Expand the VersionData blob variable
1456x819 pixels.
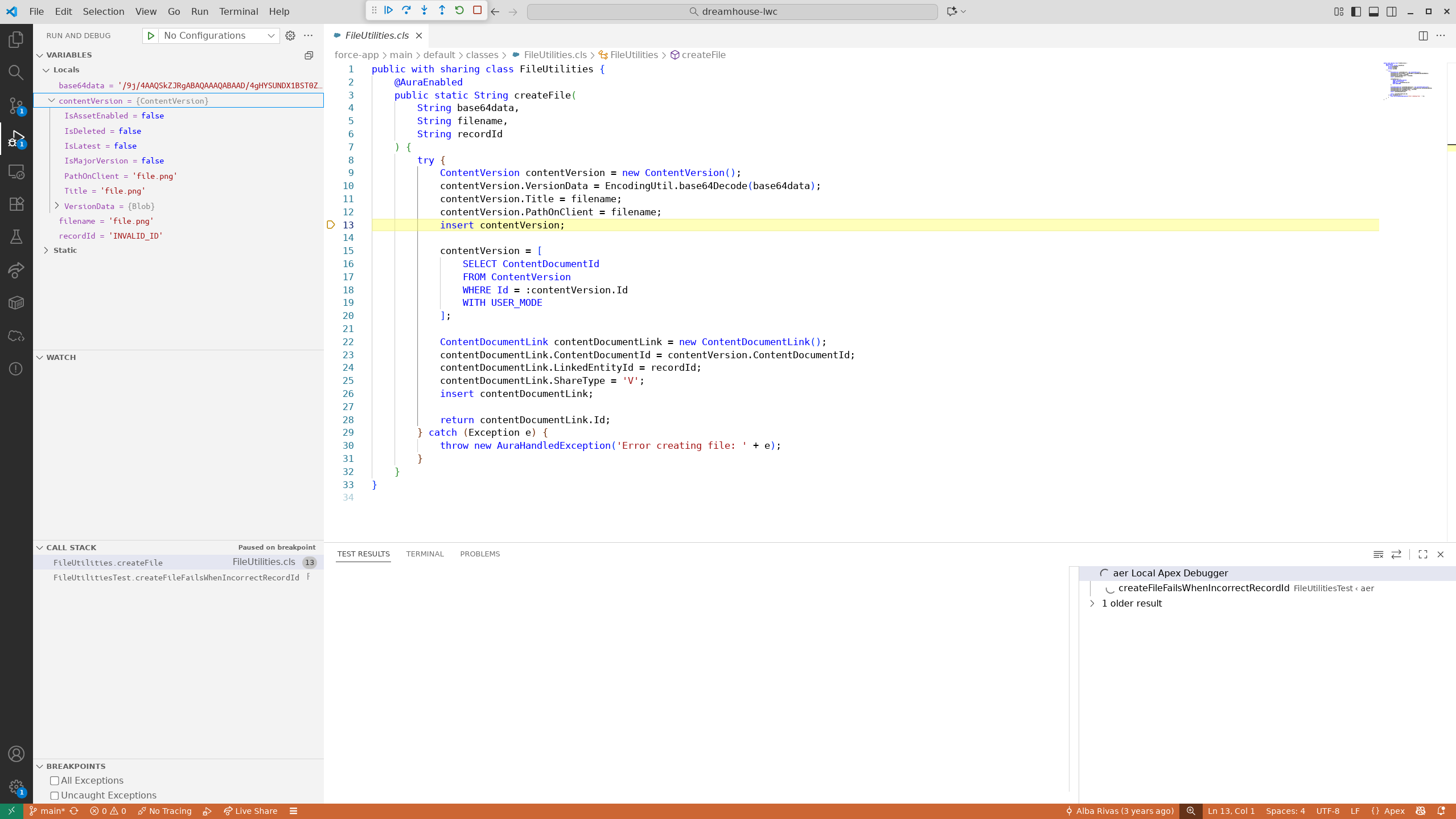pyautogui.click(x=57, y=206)
